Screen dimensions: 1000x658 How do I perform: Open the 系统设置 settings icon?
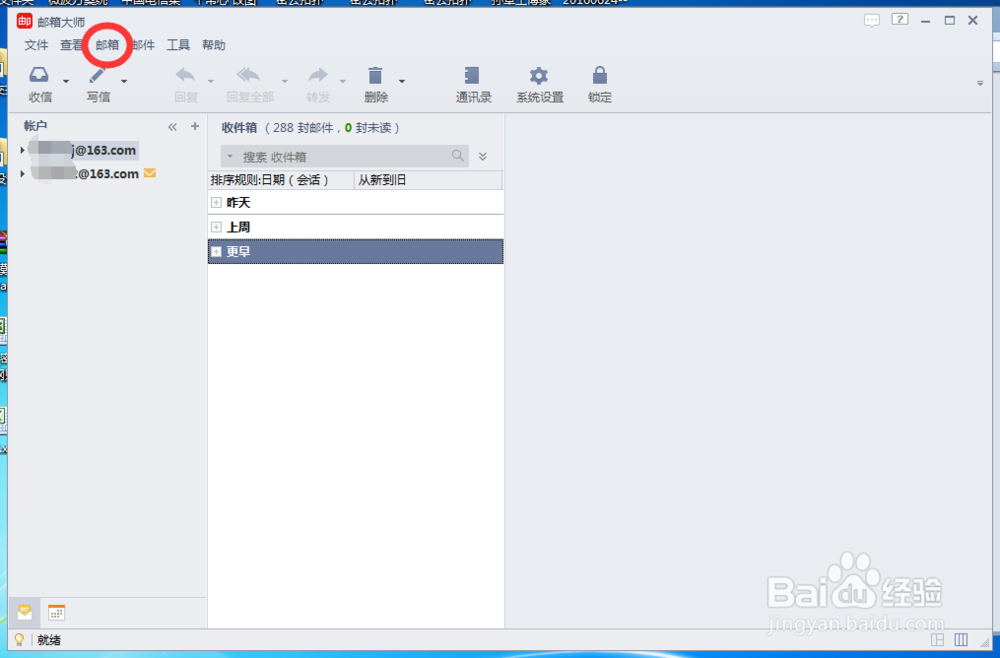click(x=538, y=83)
